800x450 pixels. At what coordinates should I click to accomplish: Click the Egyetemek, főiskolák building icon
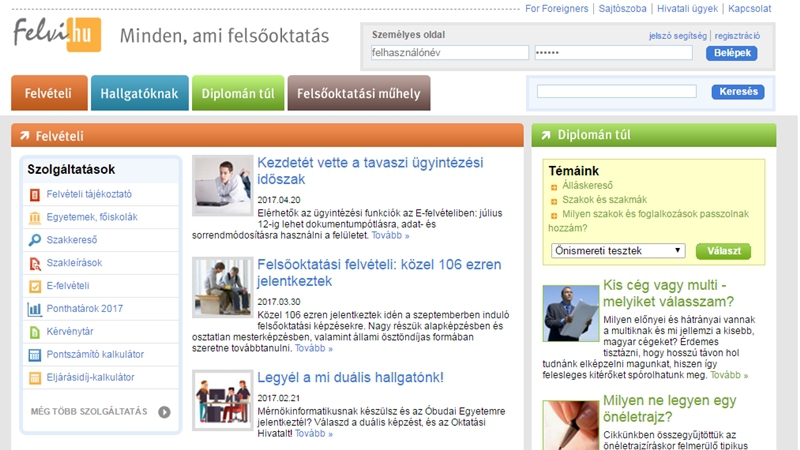click(x=35, y=218)
